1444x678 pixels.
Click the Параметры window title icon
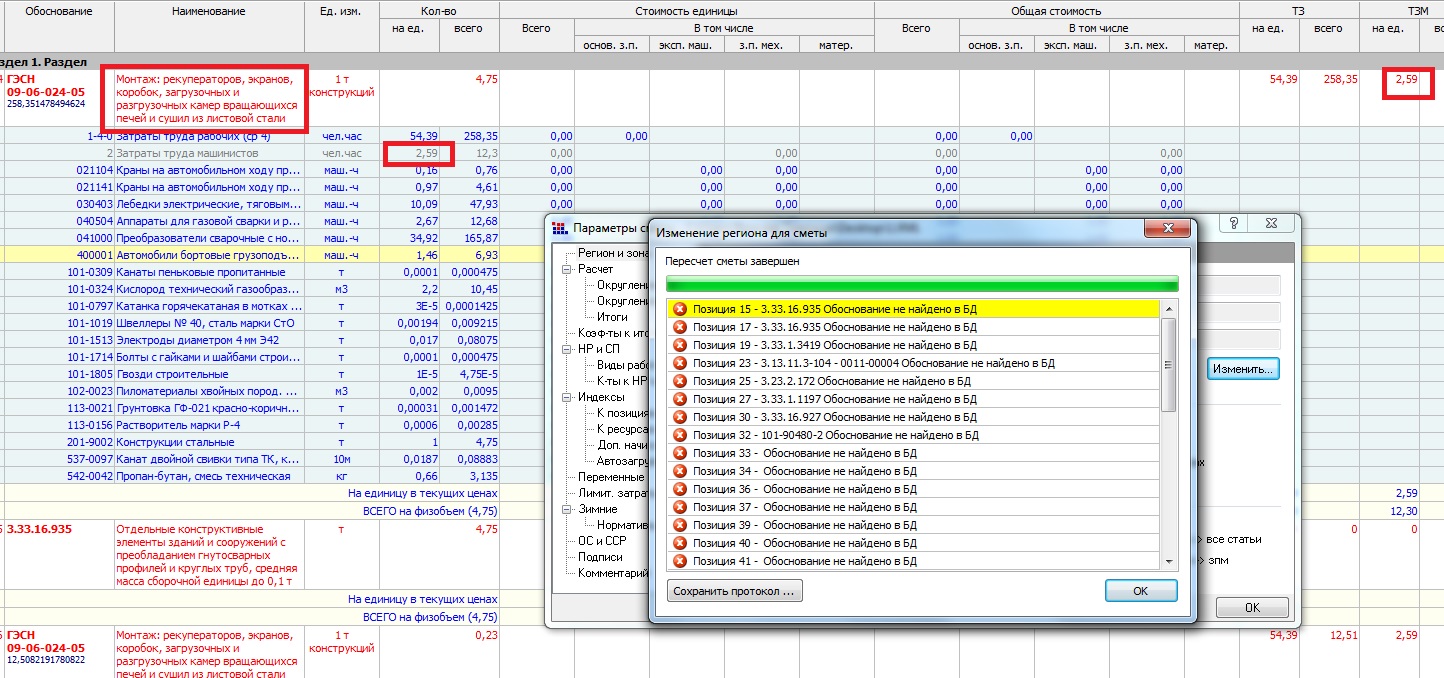pyautogui.click(x=560, y=227)
